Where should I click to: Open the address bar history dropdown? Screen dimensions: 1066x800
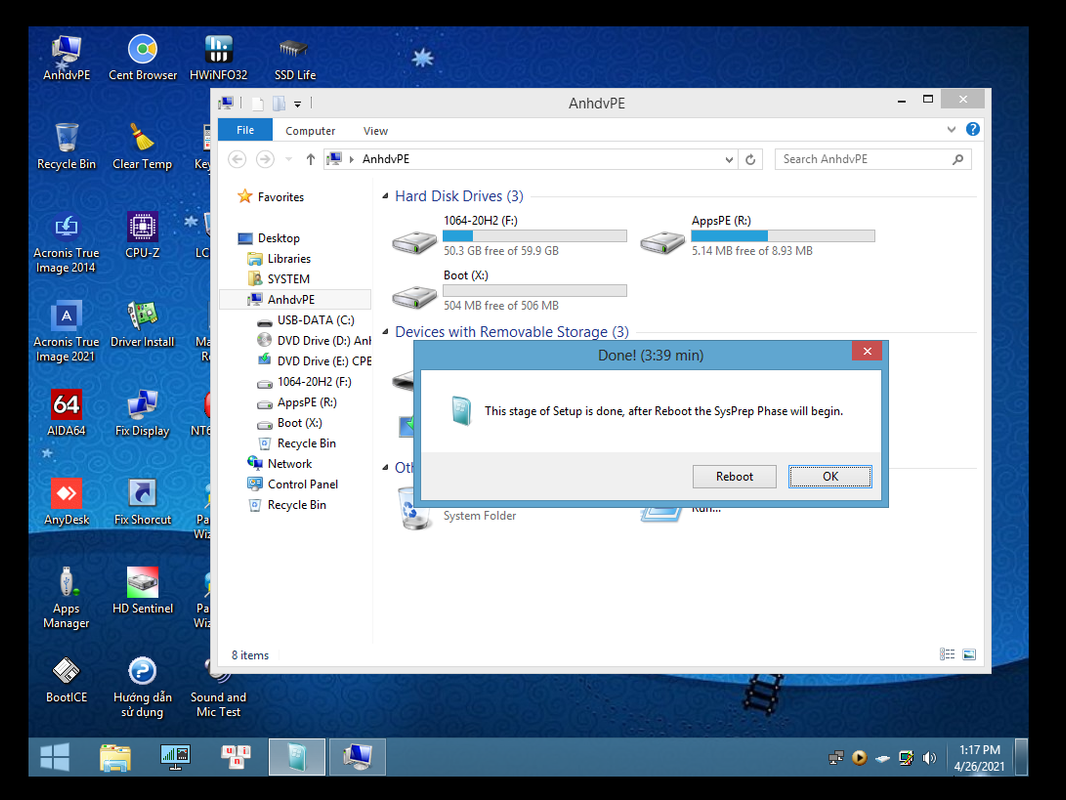coord(729,160)
